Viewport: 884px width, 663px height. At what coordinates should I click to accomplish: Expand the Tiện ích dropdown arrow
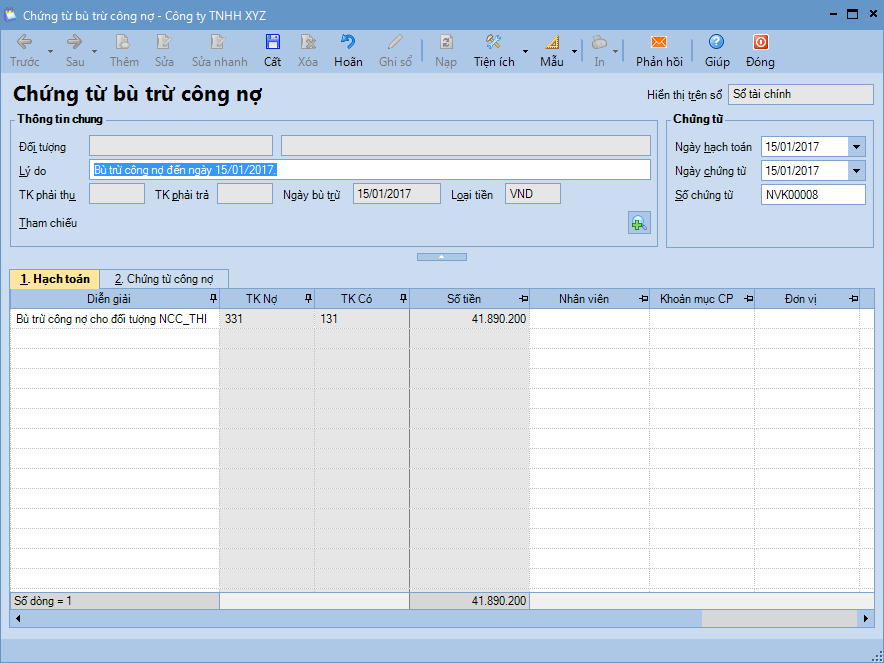click(525, 51)
